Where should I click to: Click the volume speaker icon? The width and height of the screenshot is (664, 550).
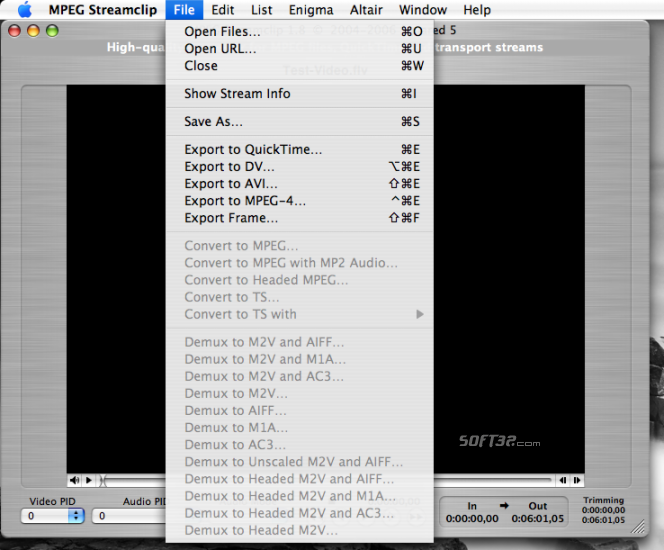(x=75, y=480)
